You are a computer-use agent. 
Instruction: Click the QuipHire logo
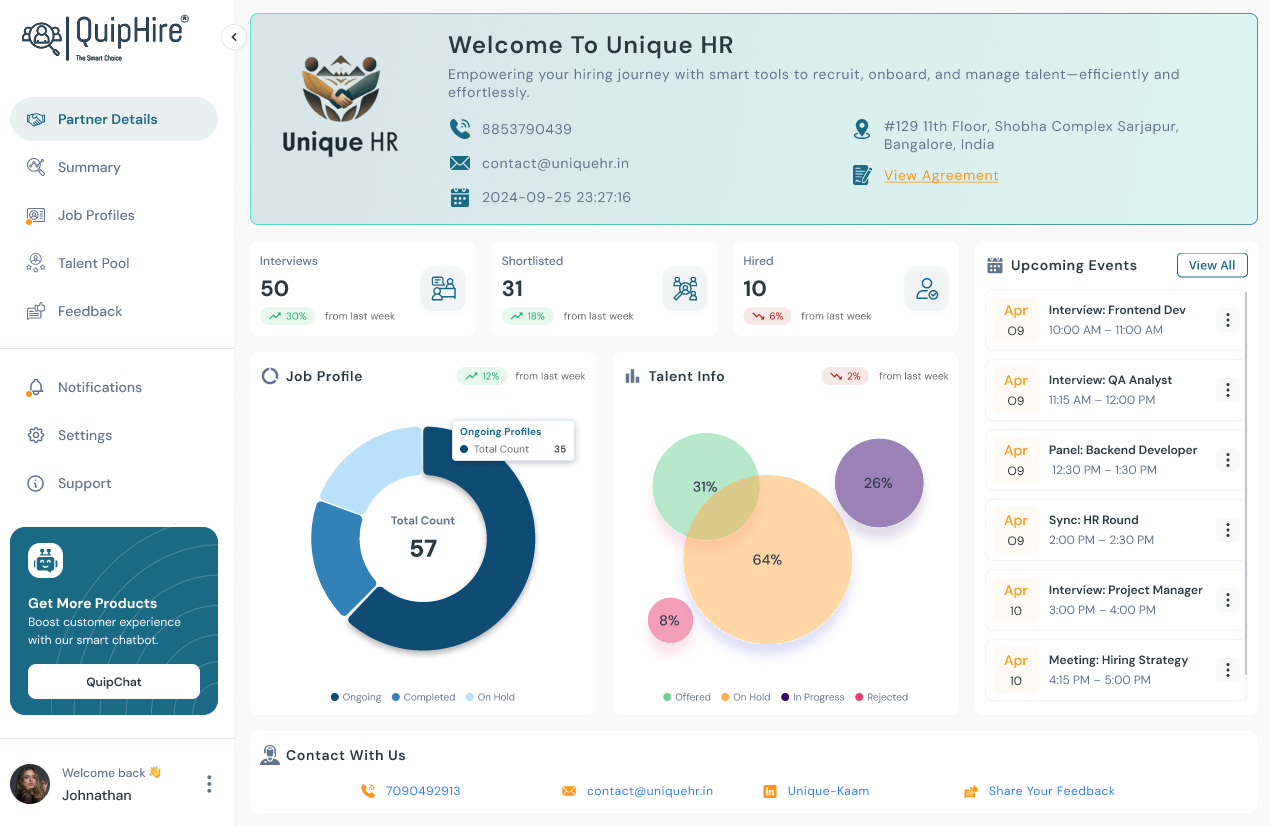105,38
